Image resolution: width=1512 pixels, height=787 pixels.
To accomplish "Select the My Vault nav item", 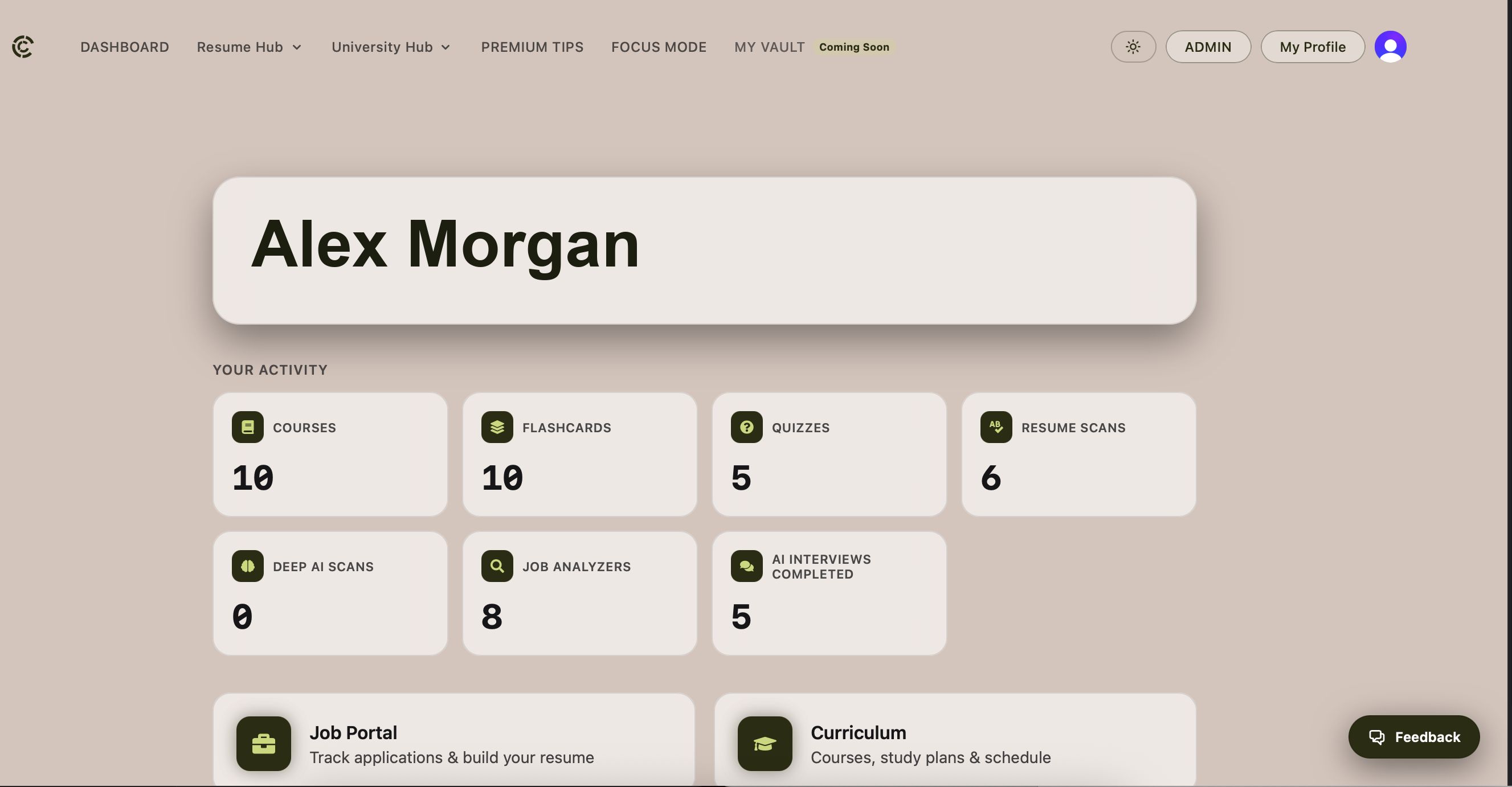I will coord(770,47).
